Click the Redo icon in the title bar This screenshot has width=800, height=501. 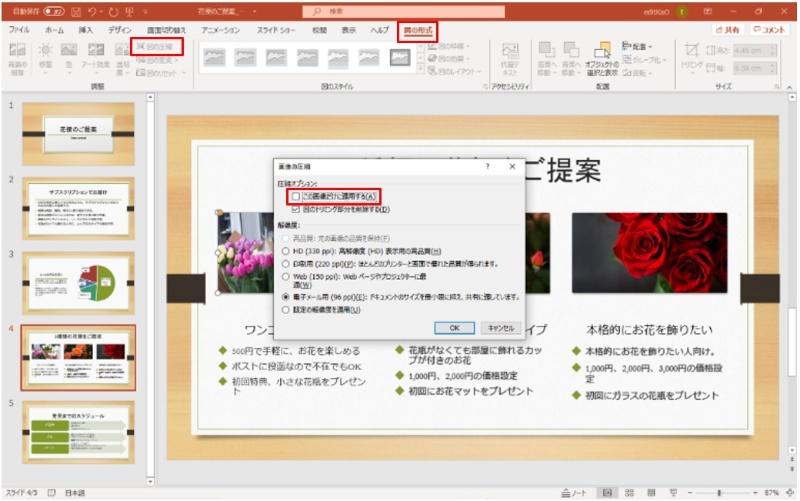click(113, 11)
